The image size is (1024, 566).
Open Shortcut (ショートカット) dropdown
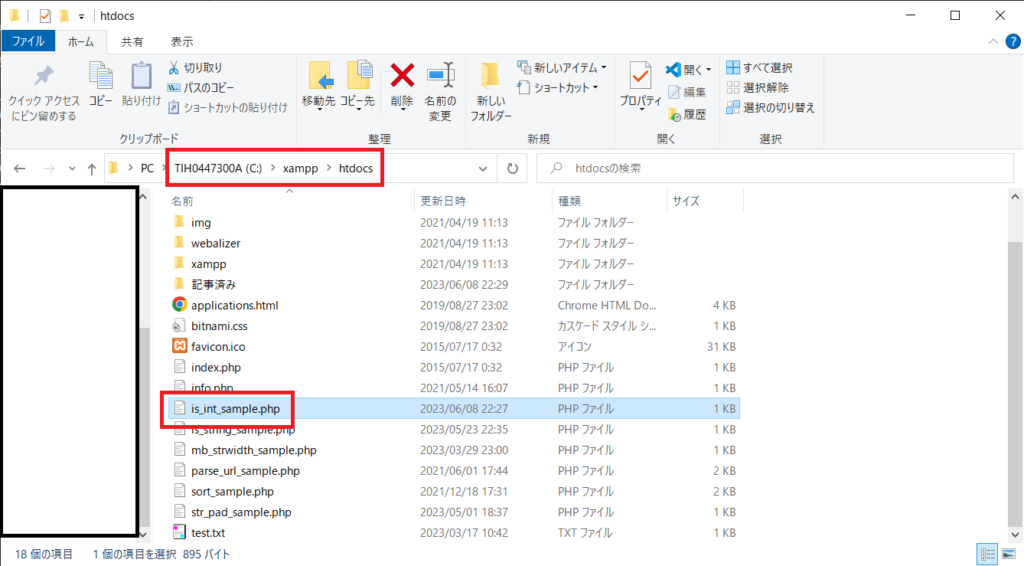pos(558,87)
